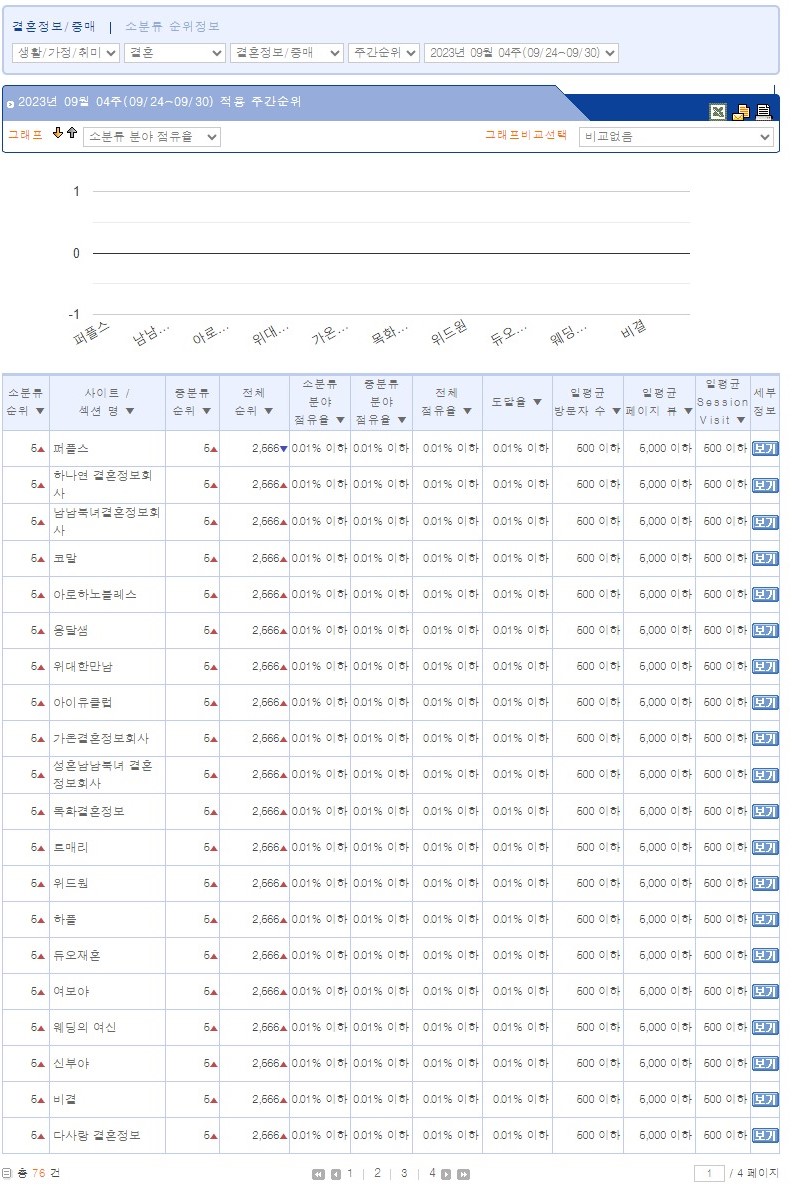Sort by 일평균 방문자 수 column
The height and width of the screenshot is (1197, 798).
pos(616,411)
